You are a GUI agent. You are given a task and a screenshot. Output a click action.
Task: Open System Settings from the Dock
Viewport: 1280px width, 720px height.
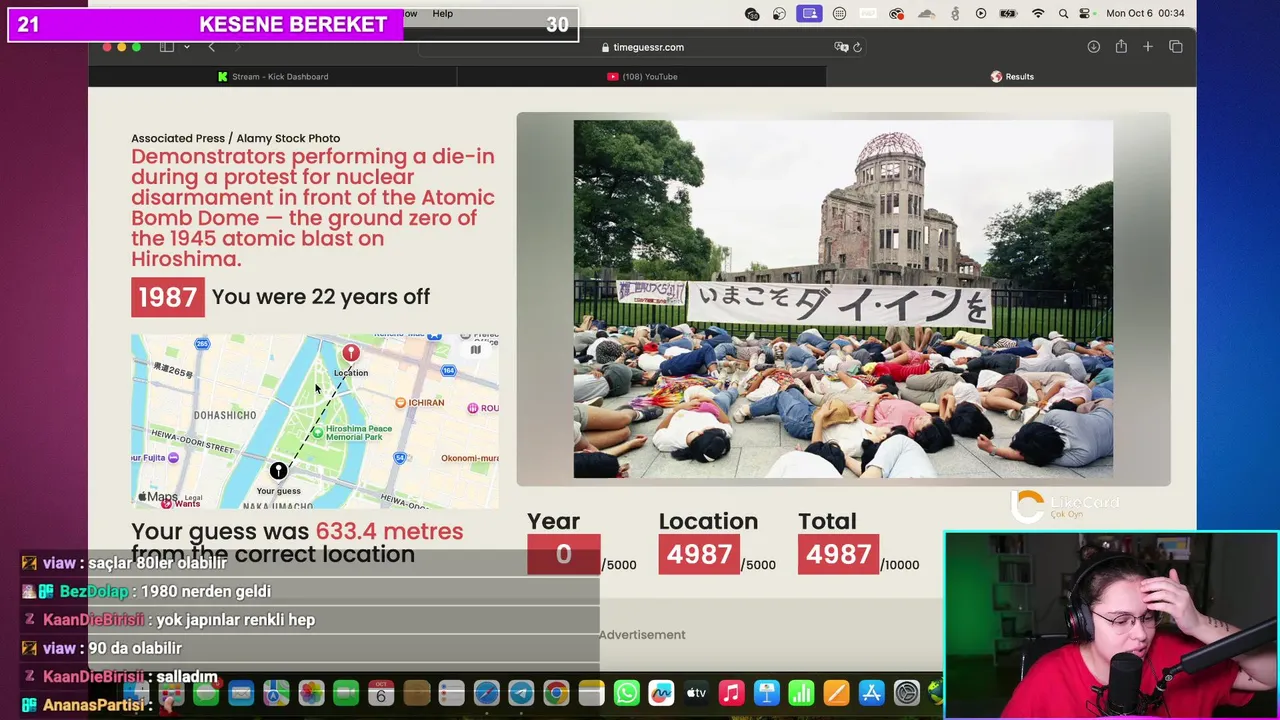tap(907, 692)
